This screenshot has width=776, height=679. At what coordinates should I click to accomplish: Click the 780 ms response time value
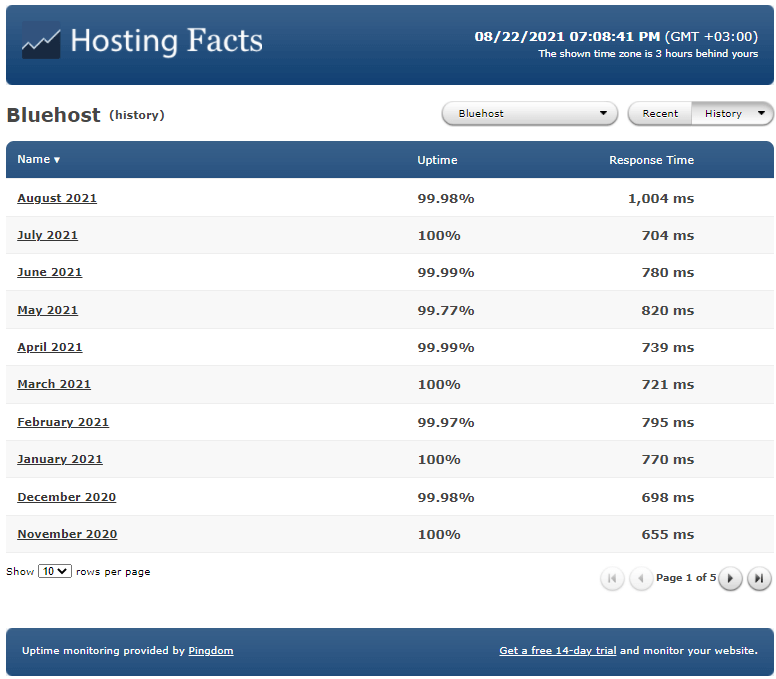click(668, 273)
